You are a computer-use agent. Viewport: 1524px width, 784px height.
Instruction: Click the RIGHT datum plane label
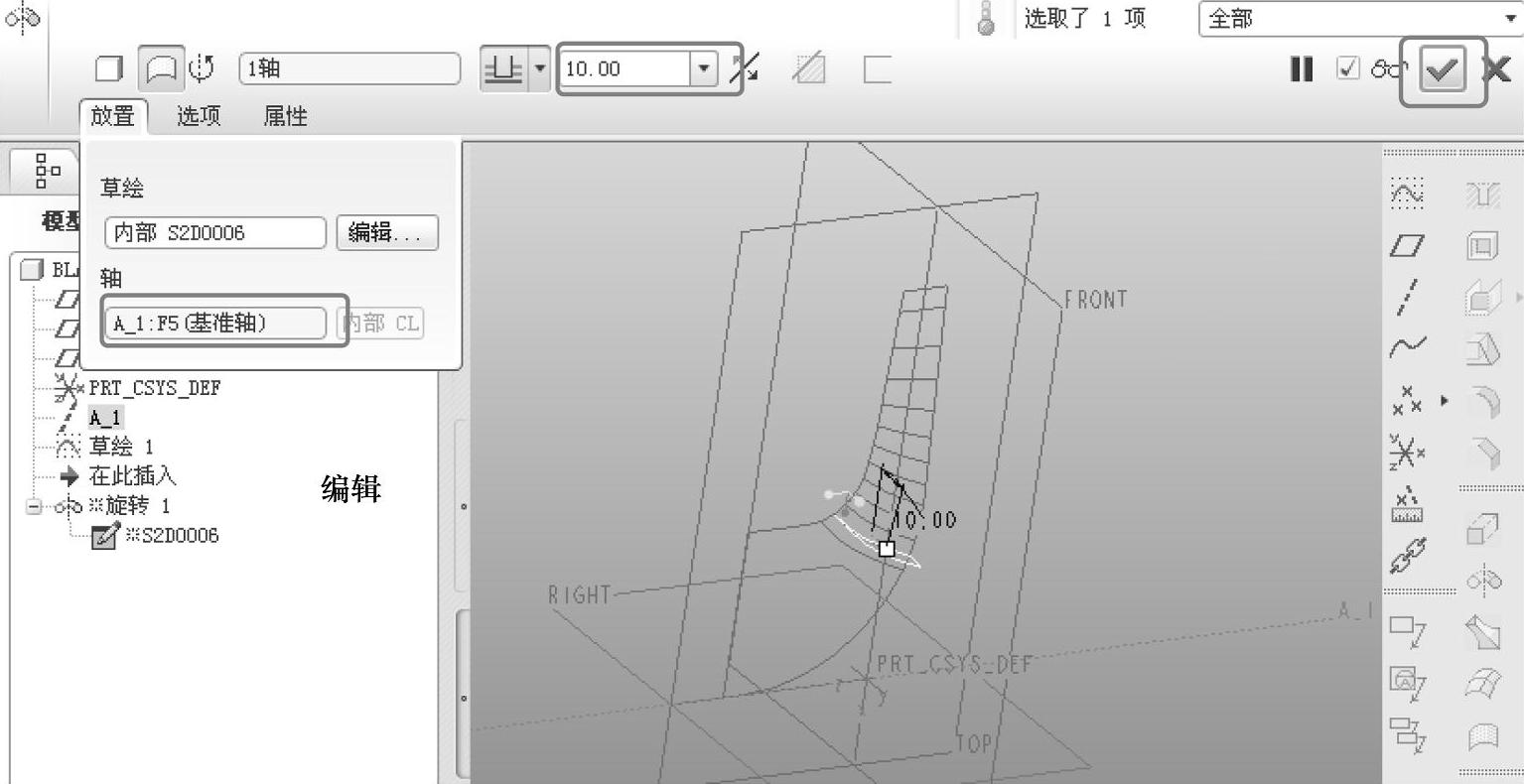tap(579, 595)
